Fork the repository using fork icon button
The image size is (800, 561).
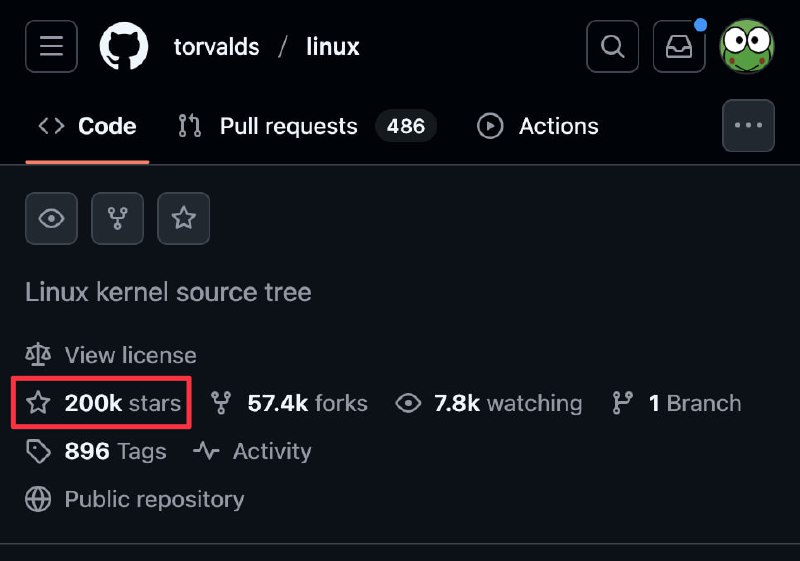(x=117, y=218)
